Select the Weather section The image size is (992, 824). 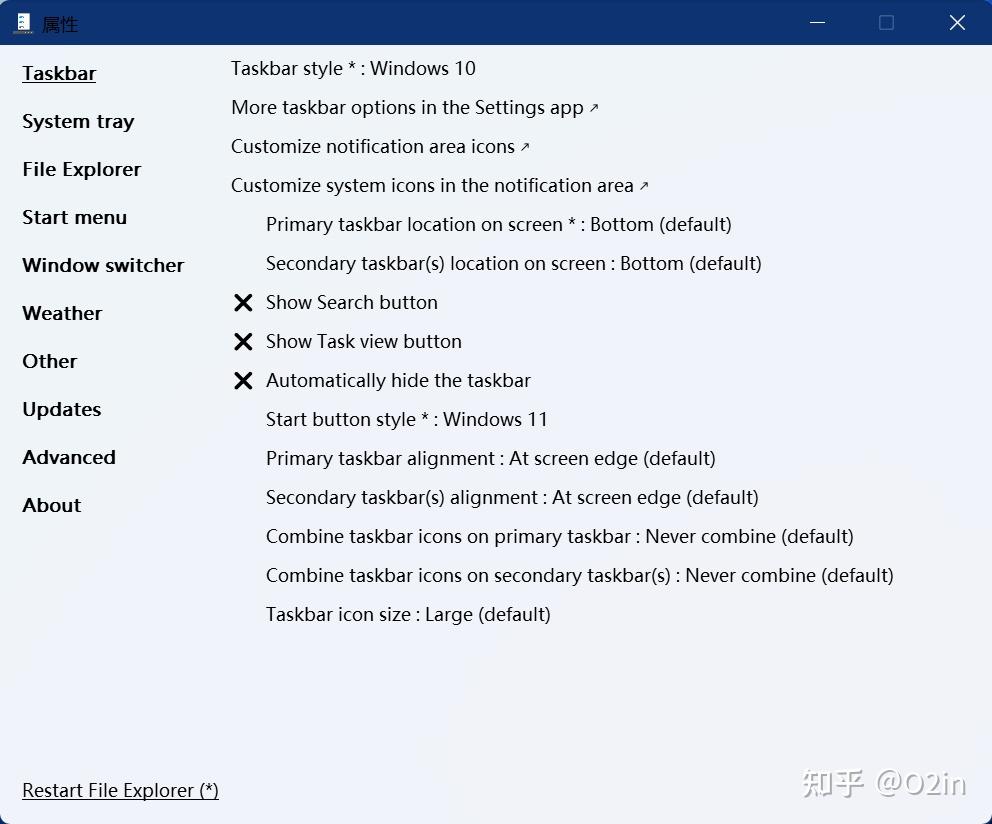[x=62, y=314]
